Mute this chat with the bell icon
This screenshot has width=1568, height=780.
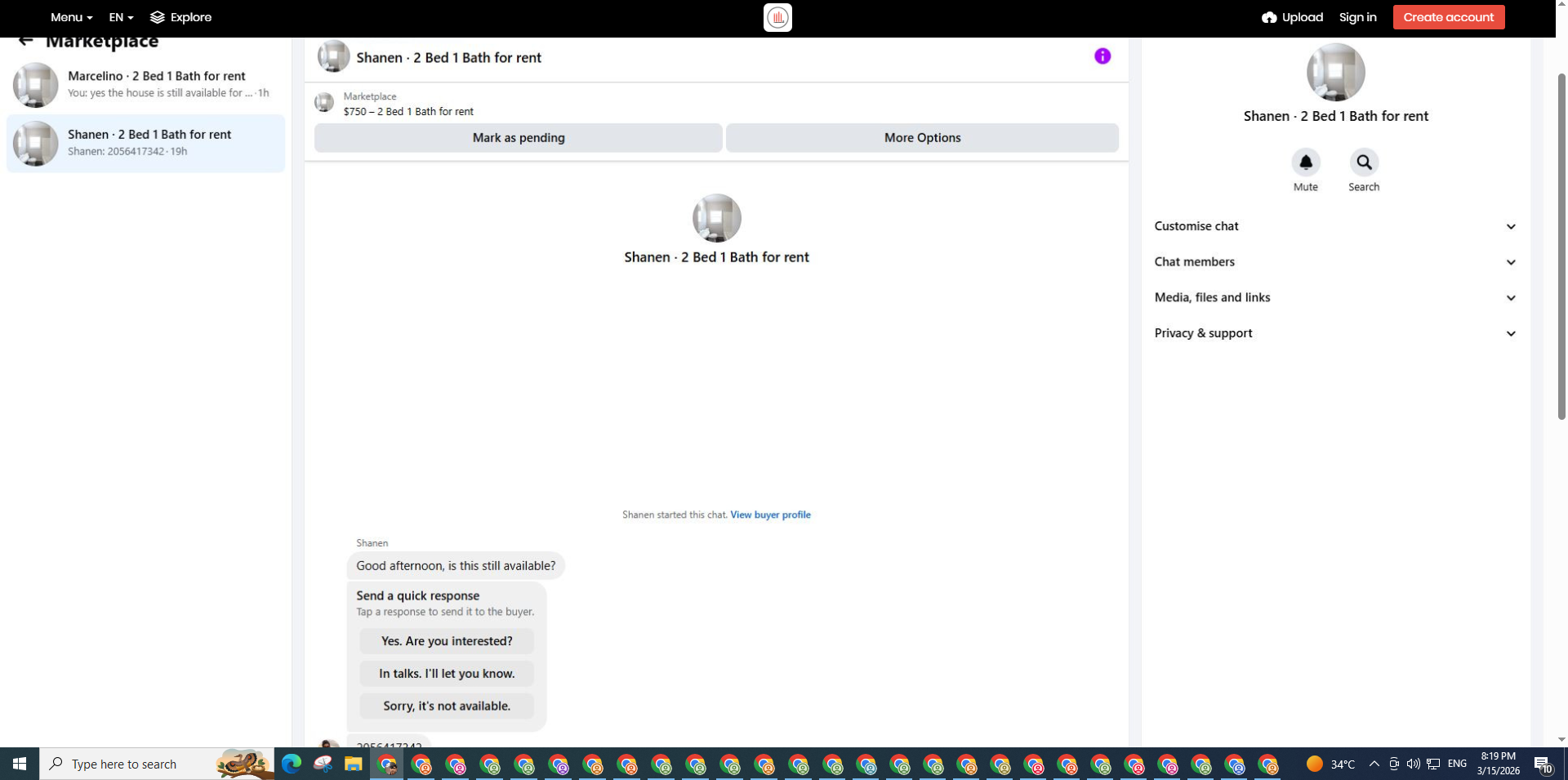click(x=1306, y=163)
